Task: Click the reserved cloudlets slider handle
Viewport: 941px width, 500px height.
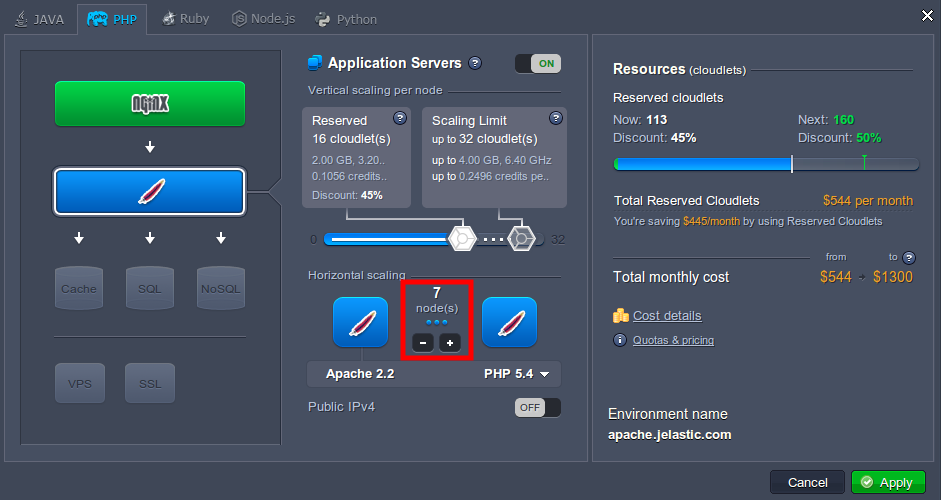Action: [x=462, y=239]
